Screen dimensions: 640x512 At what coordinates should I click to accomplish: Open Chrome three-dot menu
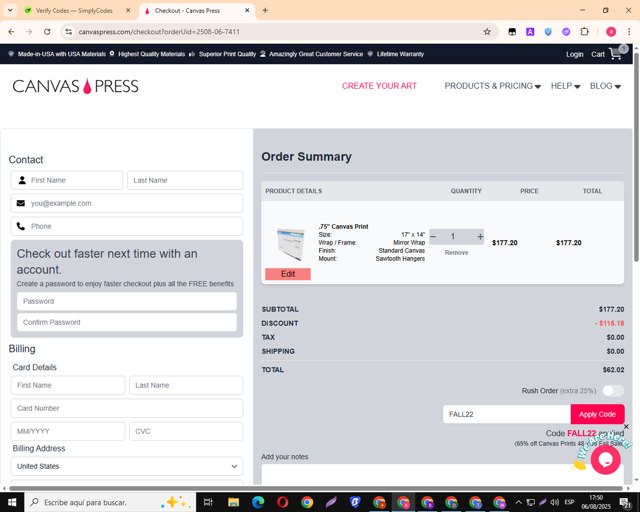coord(629,31)
